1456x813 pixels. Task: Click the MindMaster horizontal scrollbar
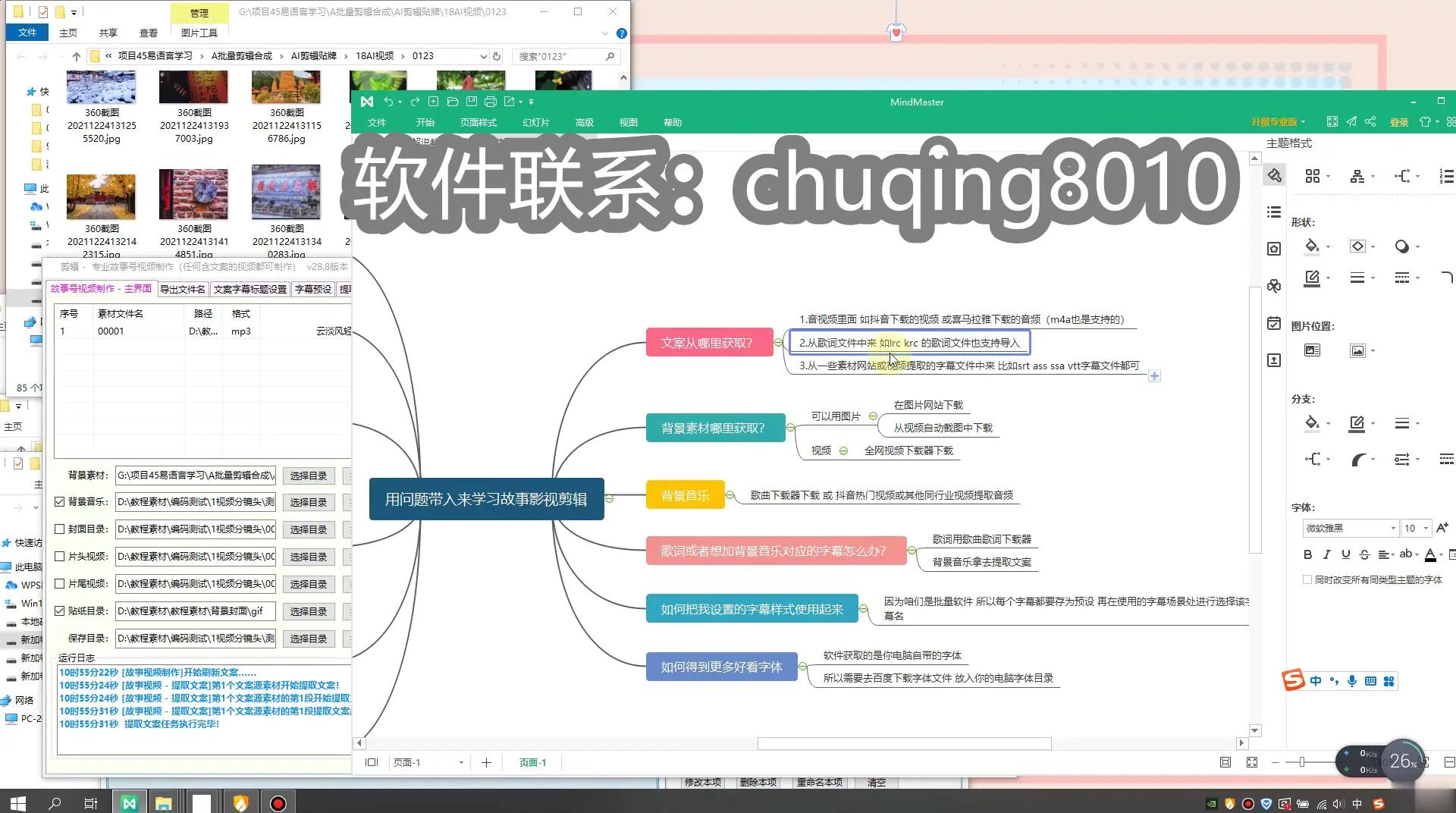click(x=904, y=743)
